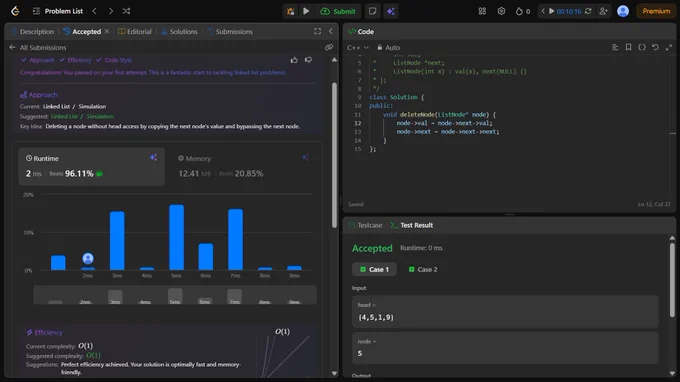Expand the code editor fullscreen icon

669,47
